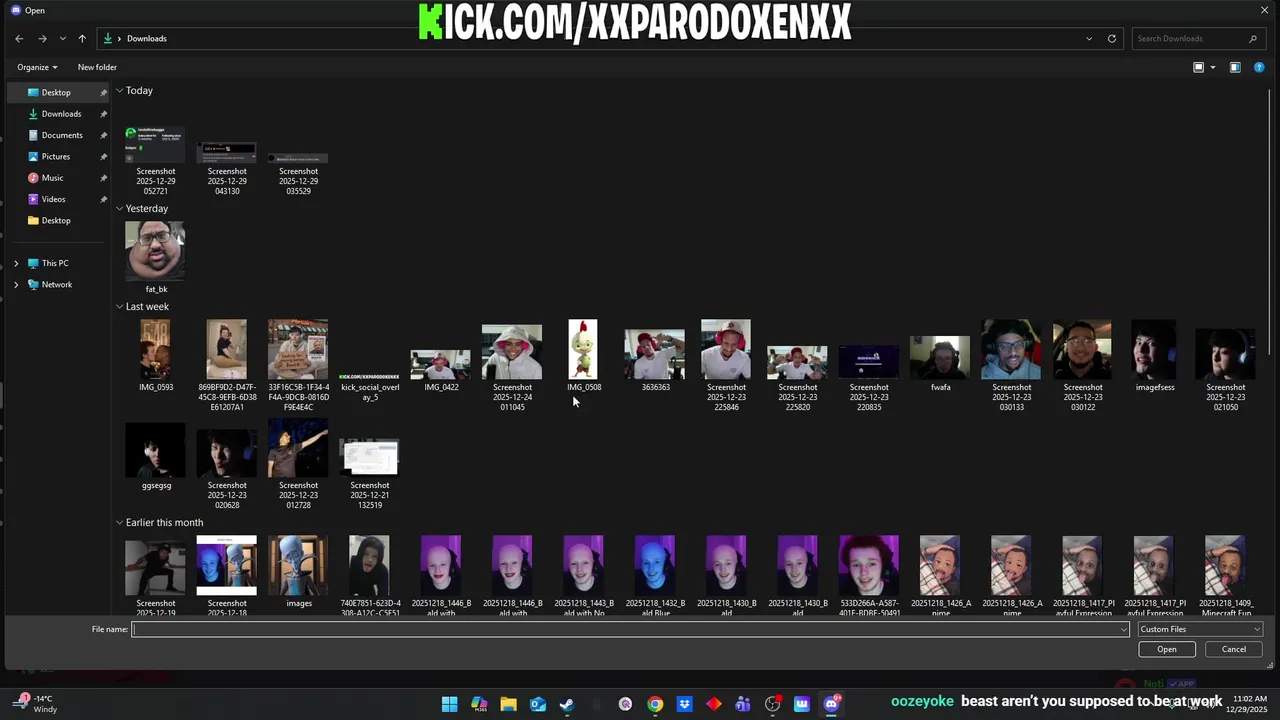The width and height of the screenshot is (1280, 720).
Task: Open the weather widget showing -14°C
Action: click(x=36, y=704)
